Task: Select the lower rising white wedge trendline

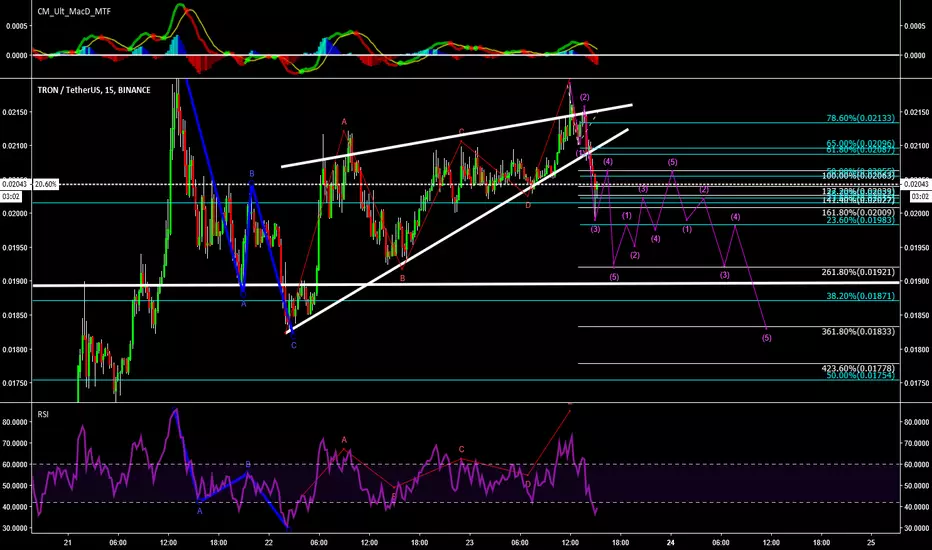Action: 458,230
